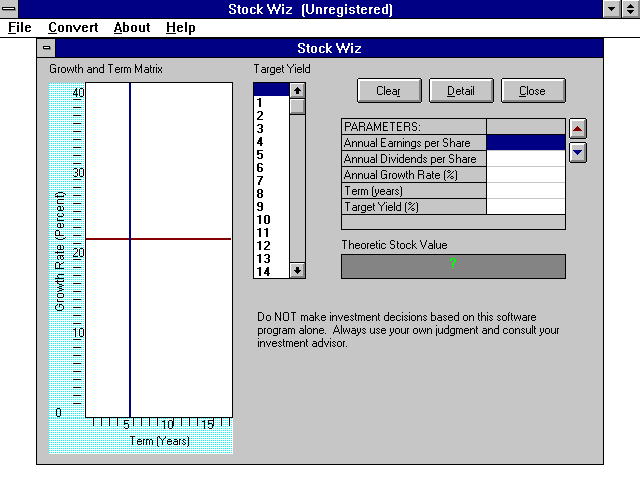Open the About menu
This screenshot has height=480, width=640.
132,28
